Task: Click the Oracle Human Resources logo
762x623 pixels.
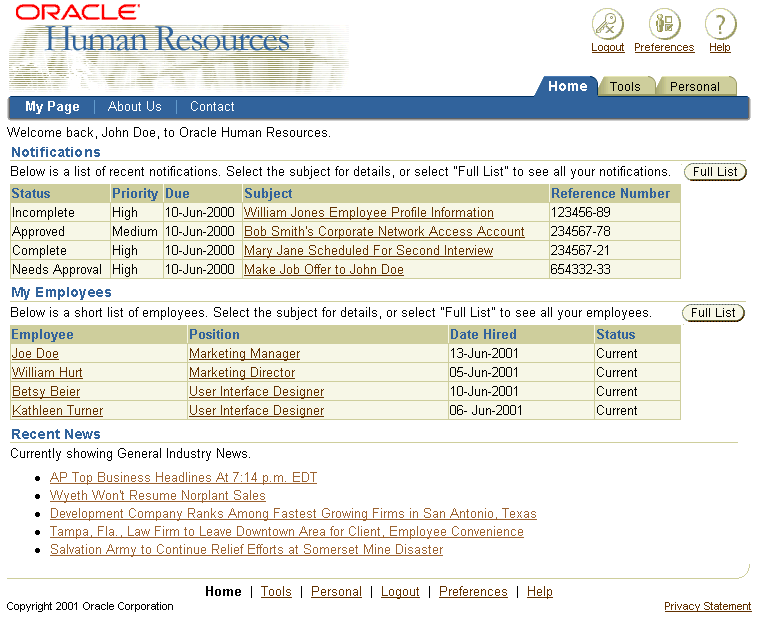Action: [177, 46]
